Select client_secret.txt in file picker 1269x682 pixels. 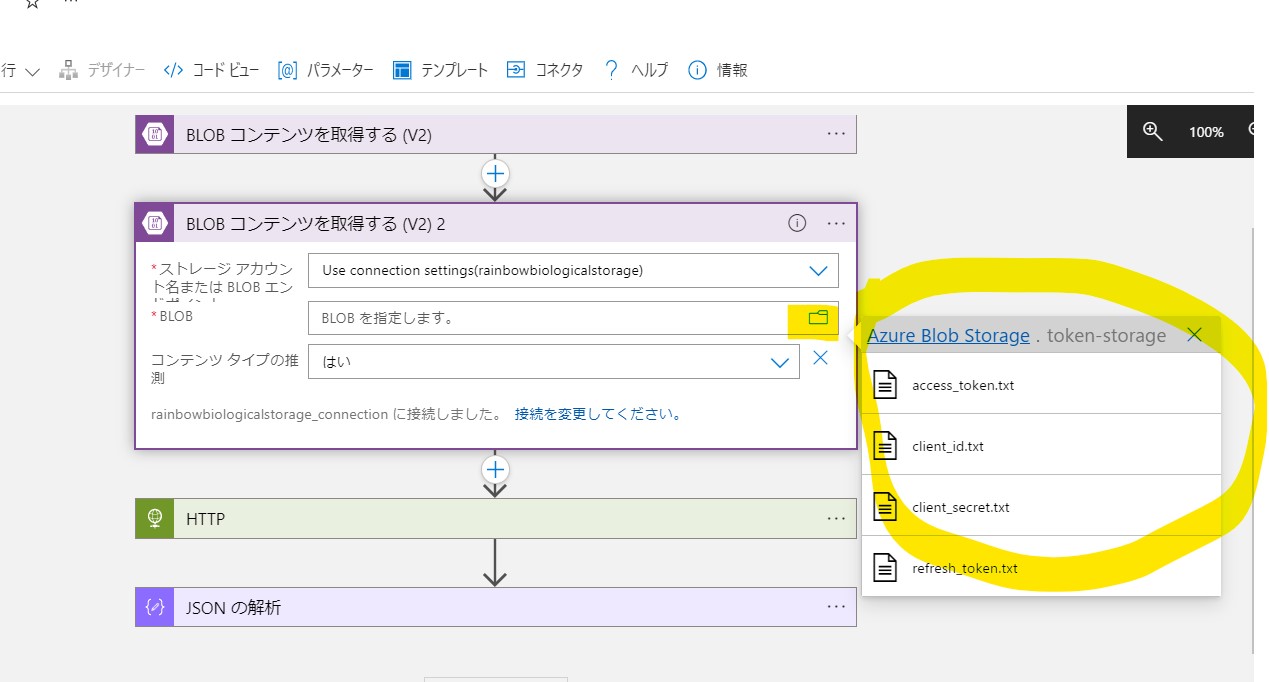(1041, 506)
